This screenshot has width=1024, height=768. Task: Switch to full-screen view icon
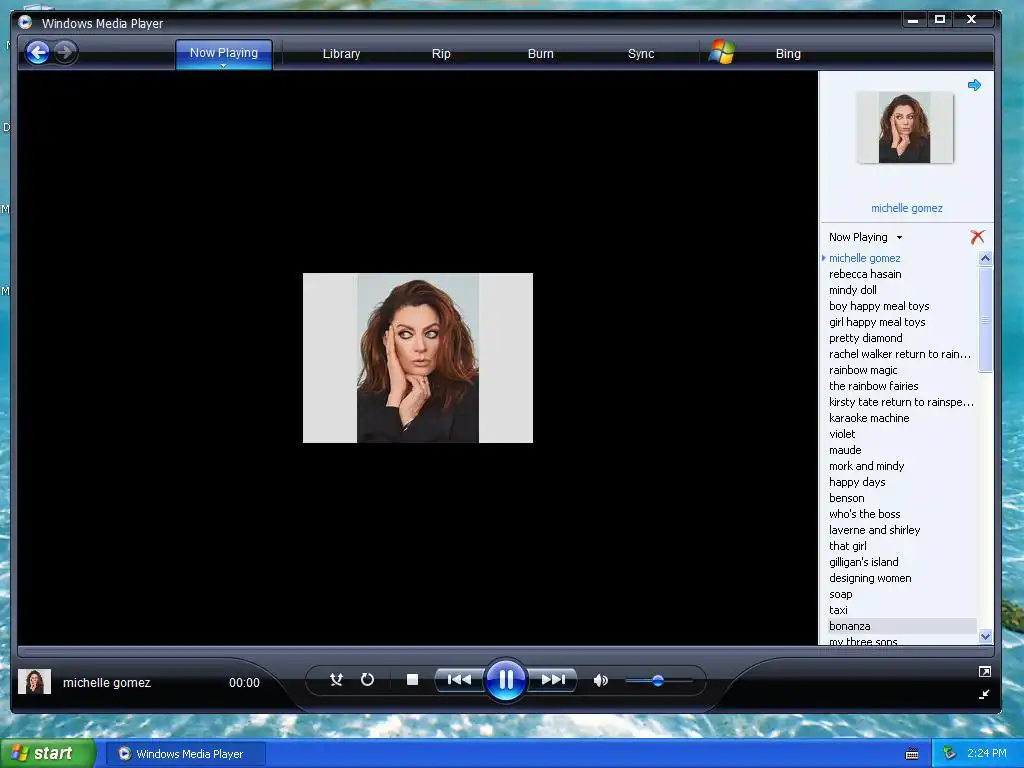[x=985, y=671]
